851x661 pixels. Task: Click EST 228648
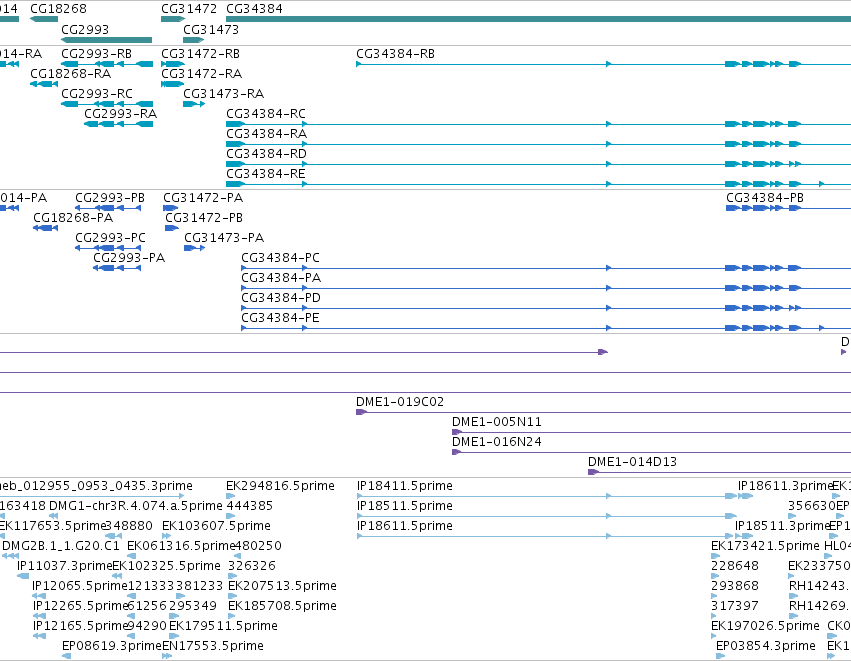click(735, 567)
